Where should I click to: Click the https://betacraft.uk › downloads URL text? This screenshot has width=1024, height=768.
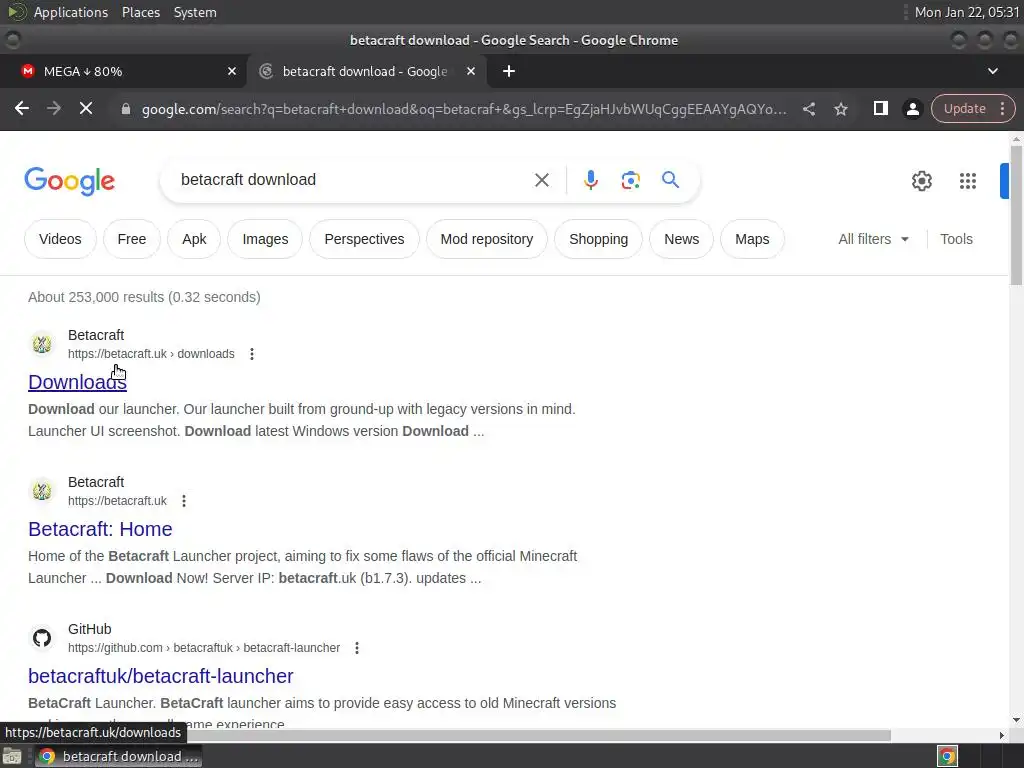[151, 354]
